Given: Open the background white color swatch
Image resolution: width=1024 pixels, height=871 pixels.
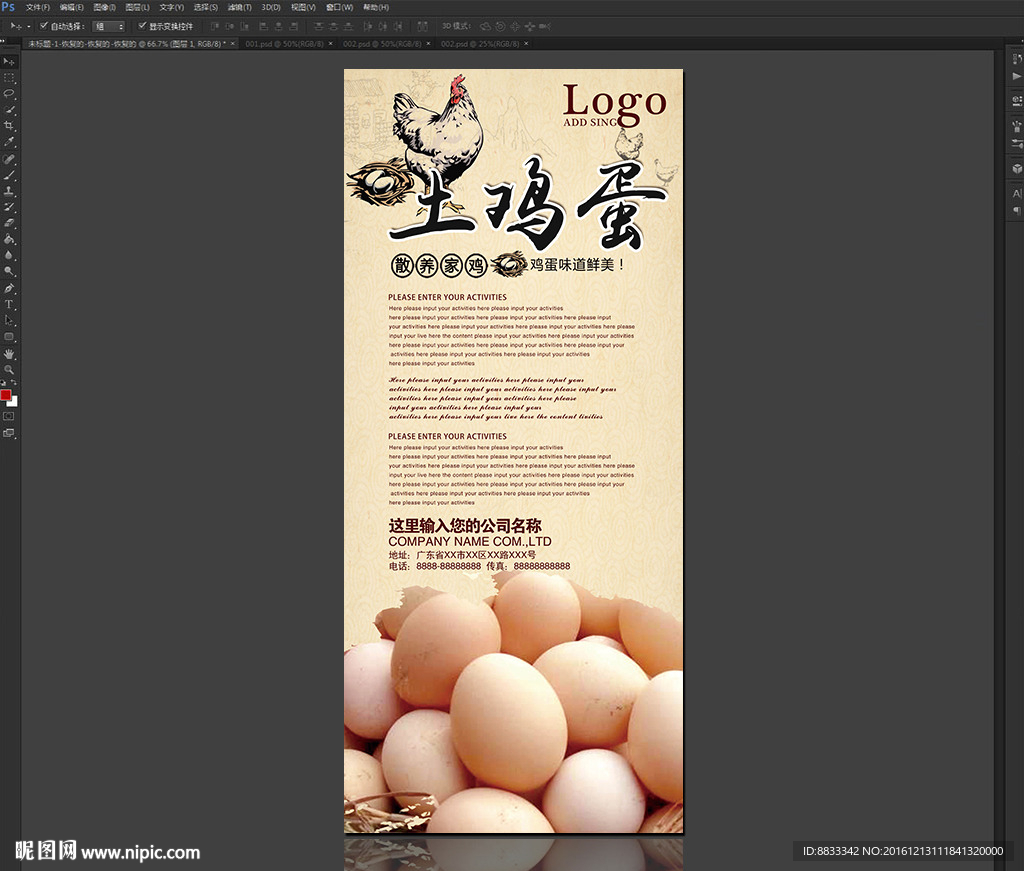Looking at the screenshot, I should click(x=14, y=403).
